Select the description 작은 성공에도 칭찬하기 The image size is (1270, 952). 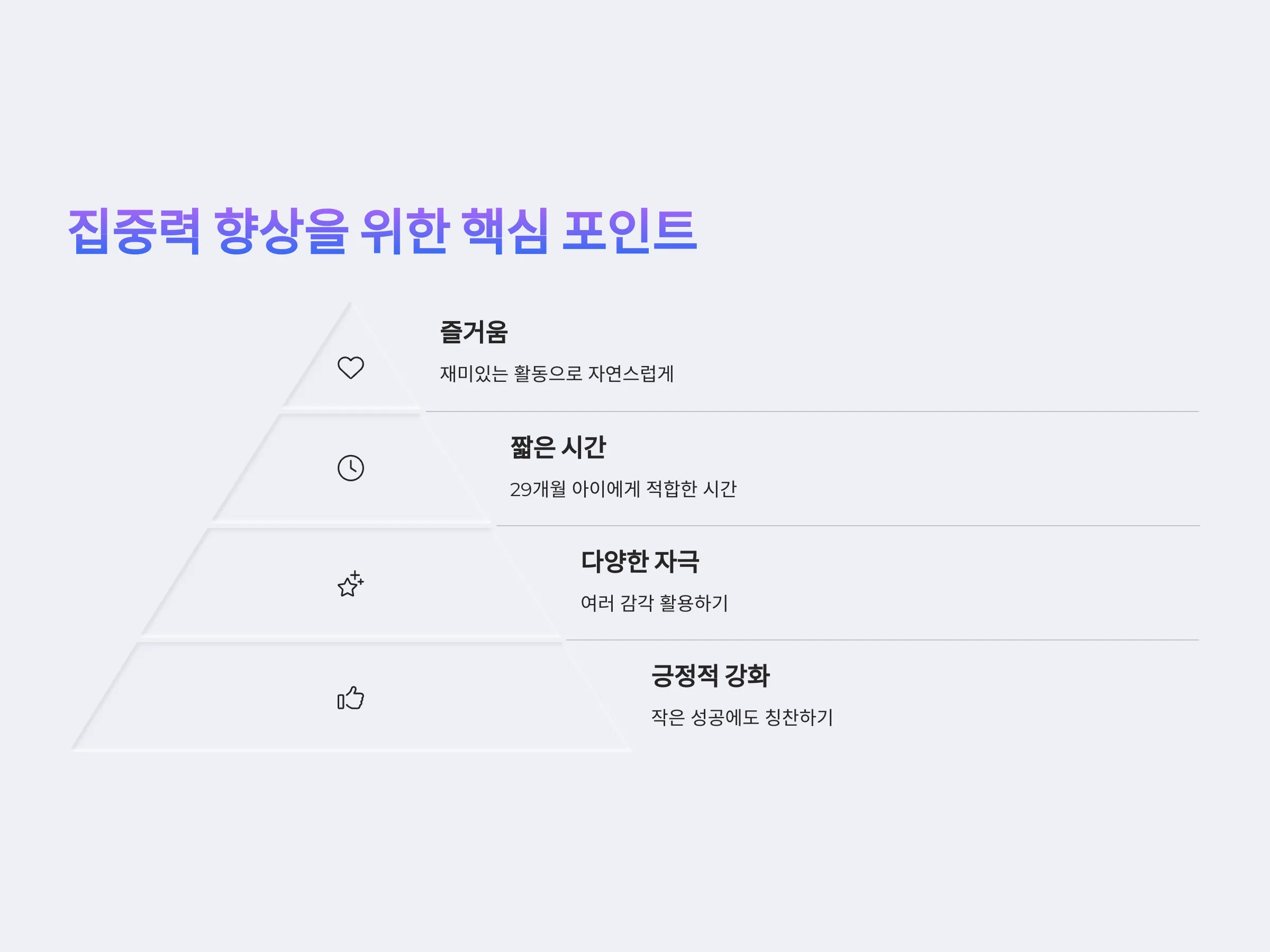pos(742,717)
